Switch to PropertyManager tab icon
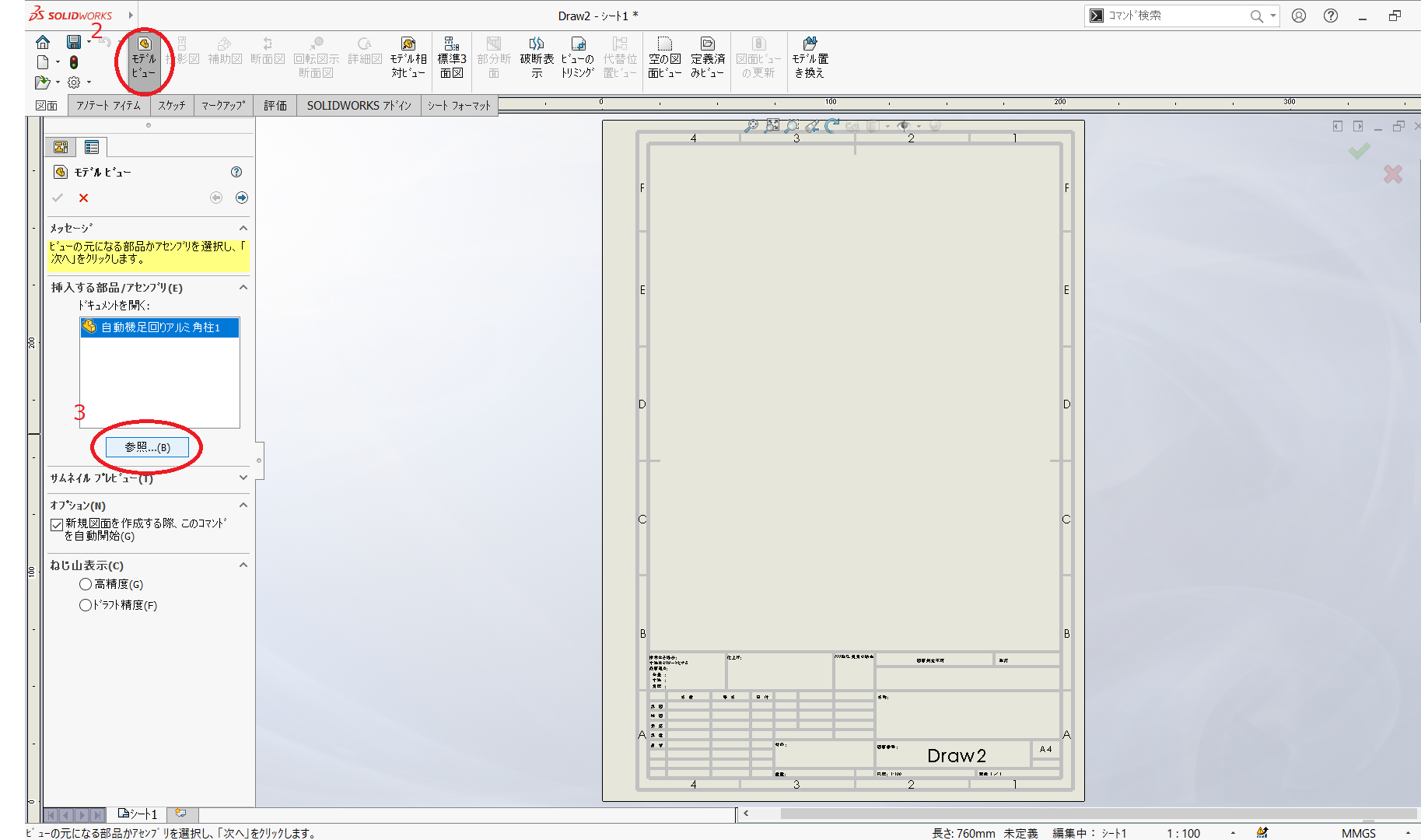Screen dimensions: 1421x840 click(x=92, y=147)
